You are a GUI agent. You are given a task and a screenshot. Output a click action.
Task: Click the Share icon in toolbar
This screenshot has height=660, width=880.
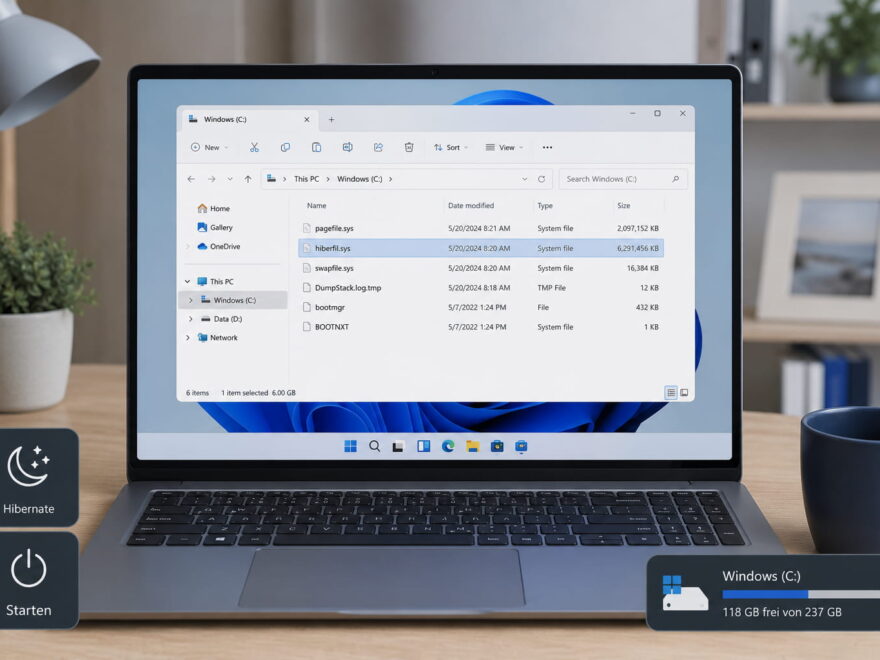(x=378, y=147)
